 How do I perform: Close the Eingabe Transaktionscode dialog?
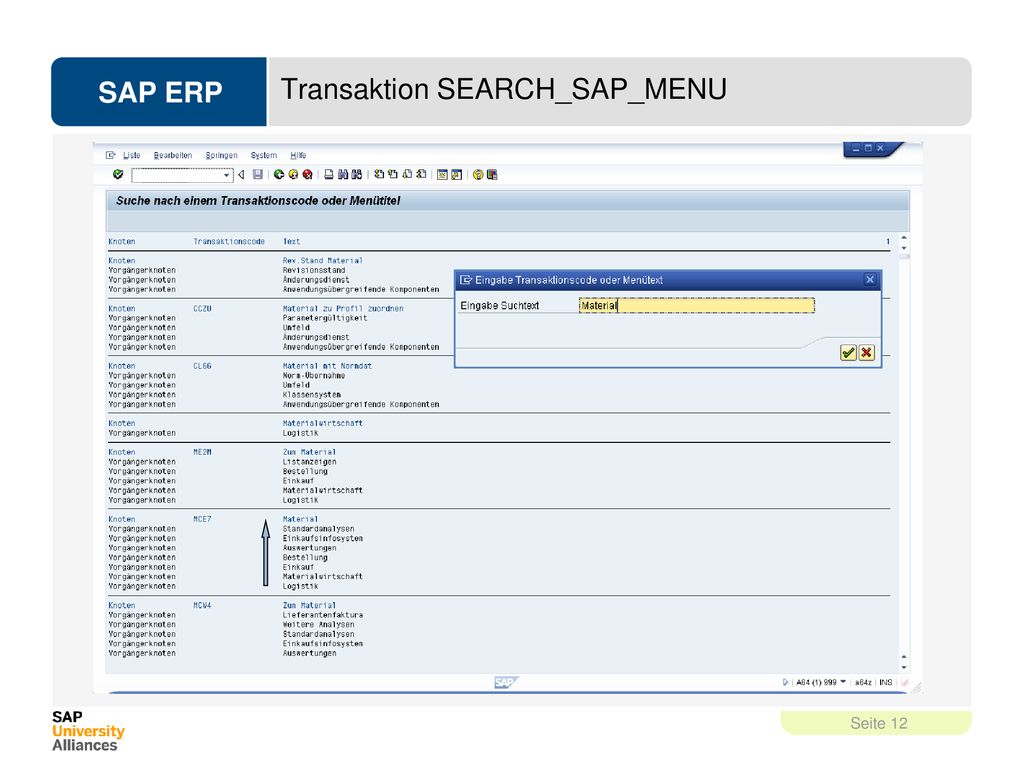[x=870, y=280]
